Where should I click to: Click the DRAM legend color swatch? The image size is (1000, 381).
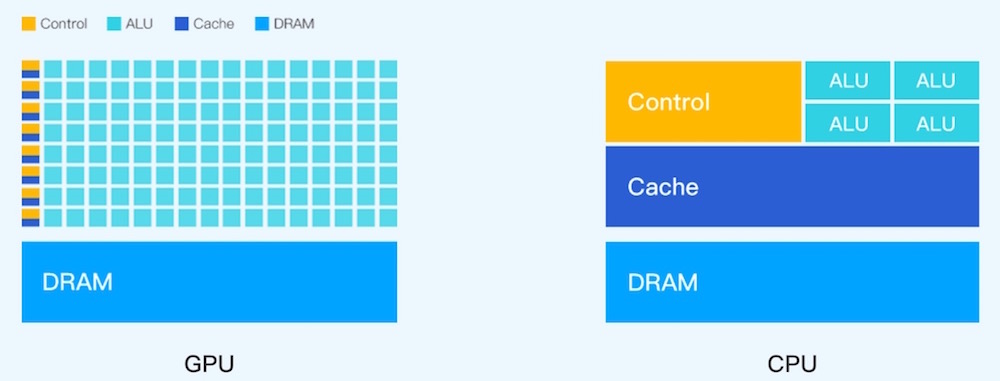pos(261,24)
